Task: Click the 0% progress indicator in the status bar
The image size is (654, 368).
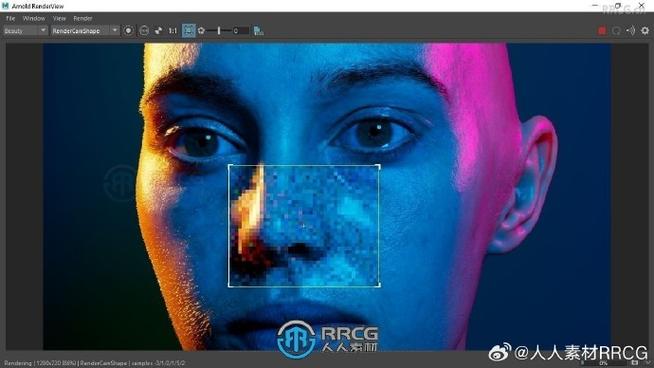Action: (x=603, y=363)
